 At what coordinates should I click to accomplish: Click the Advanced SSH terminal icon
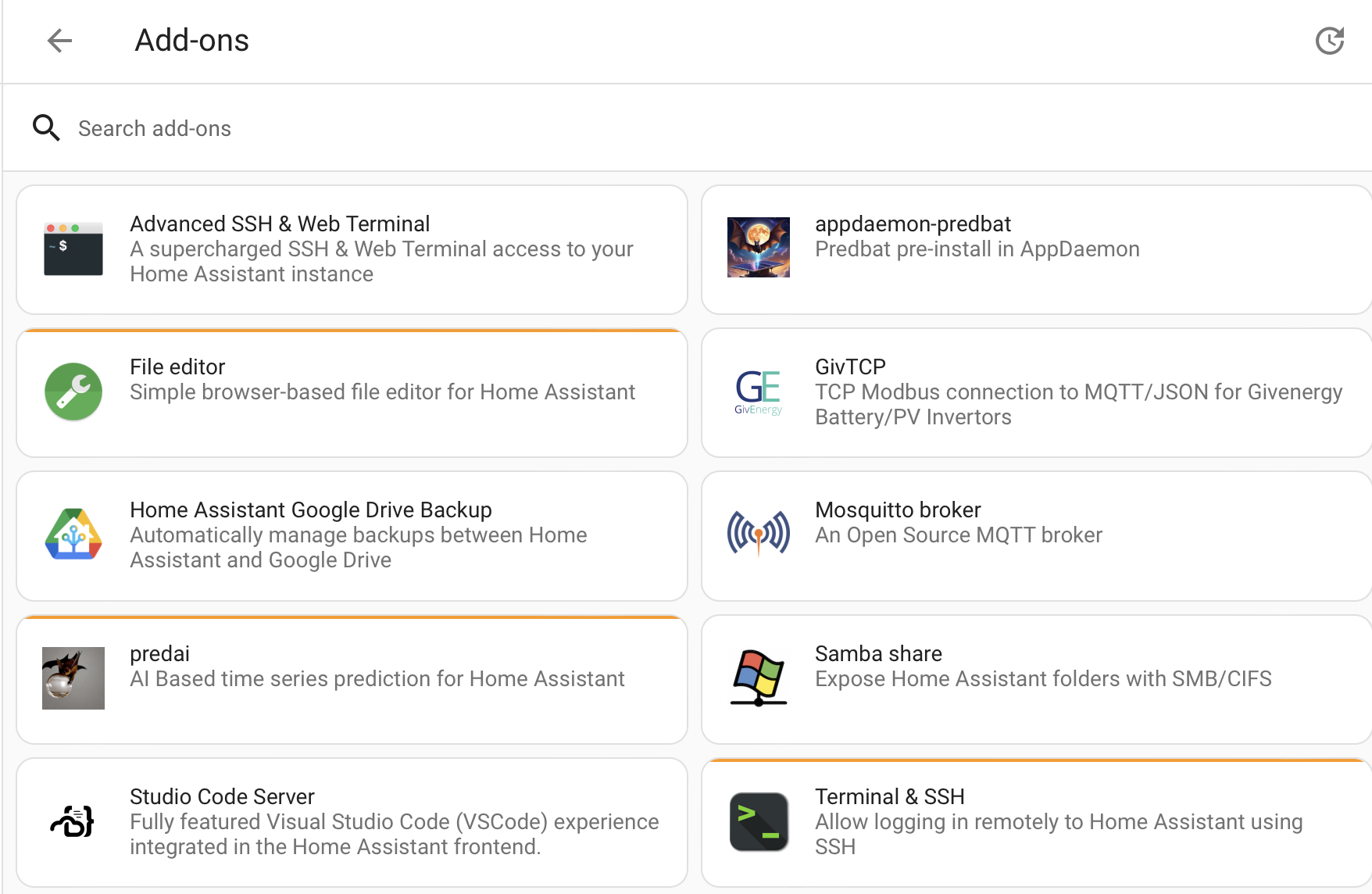coord(73,249)
